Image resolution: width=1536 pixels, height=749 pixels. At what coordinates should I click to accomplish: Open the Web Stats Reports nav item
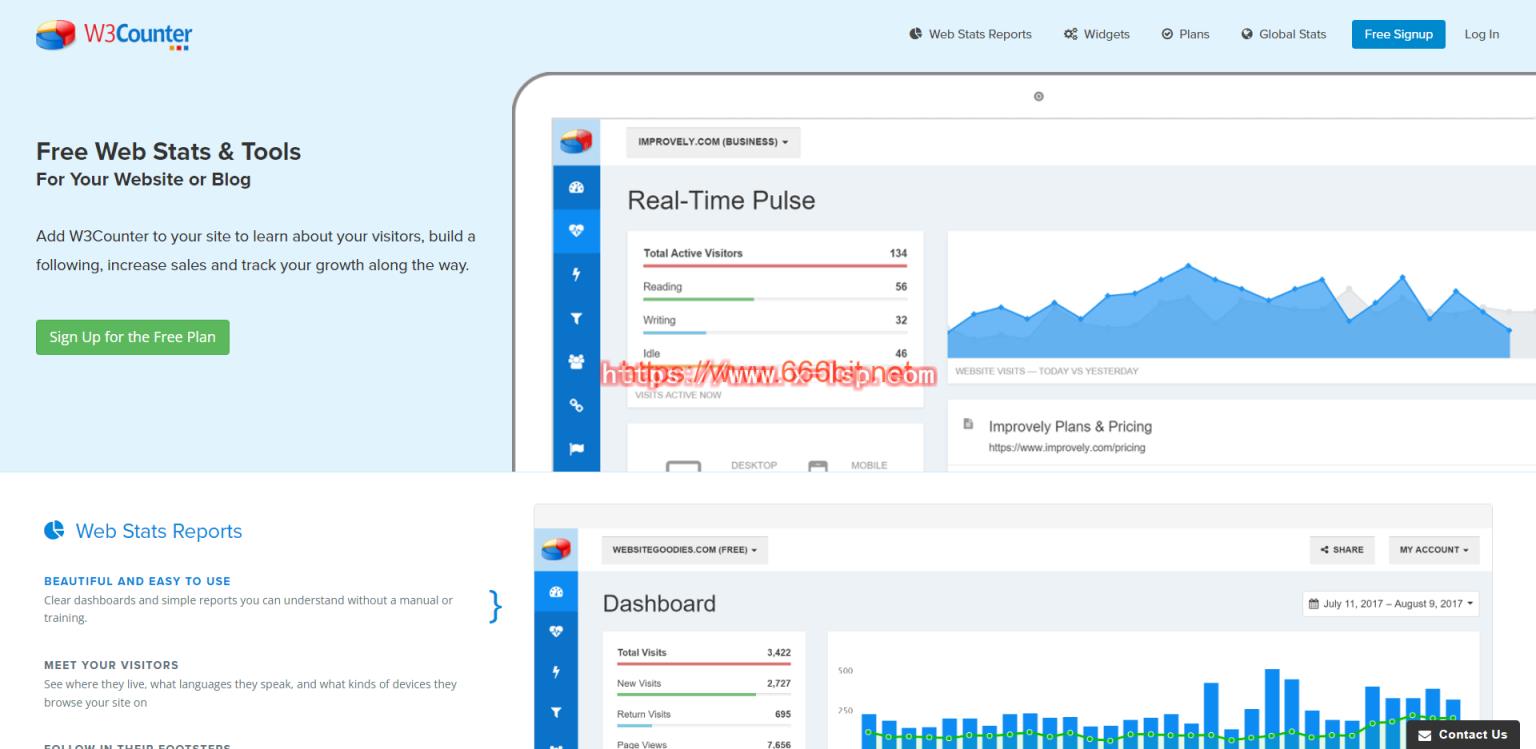click(x=970, y=34)
